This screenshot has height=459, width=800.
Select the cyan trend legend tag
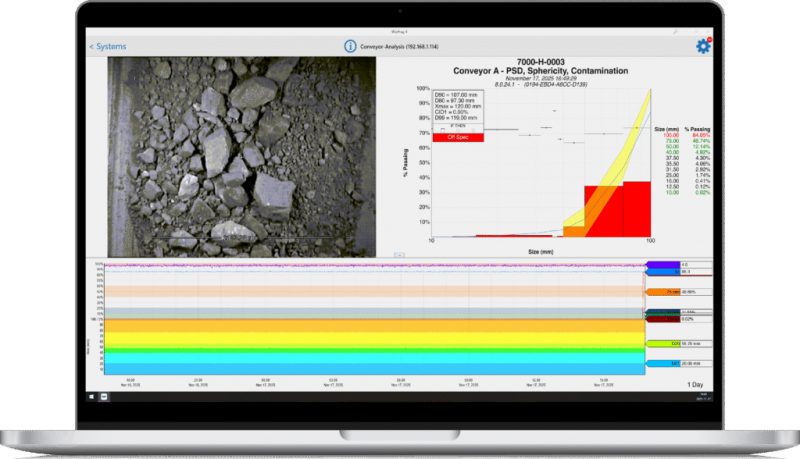point(663,364)
